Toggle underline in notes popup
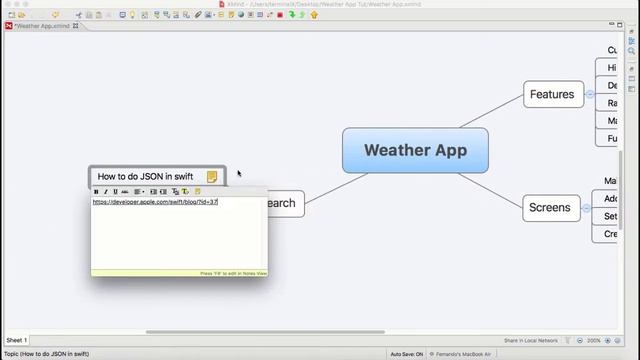The height and width of the screenshot is (360, 640). click(115, 191)
